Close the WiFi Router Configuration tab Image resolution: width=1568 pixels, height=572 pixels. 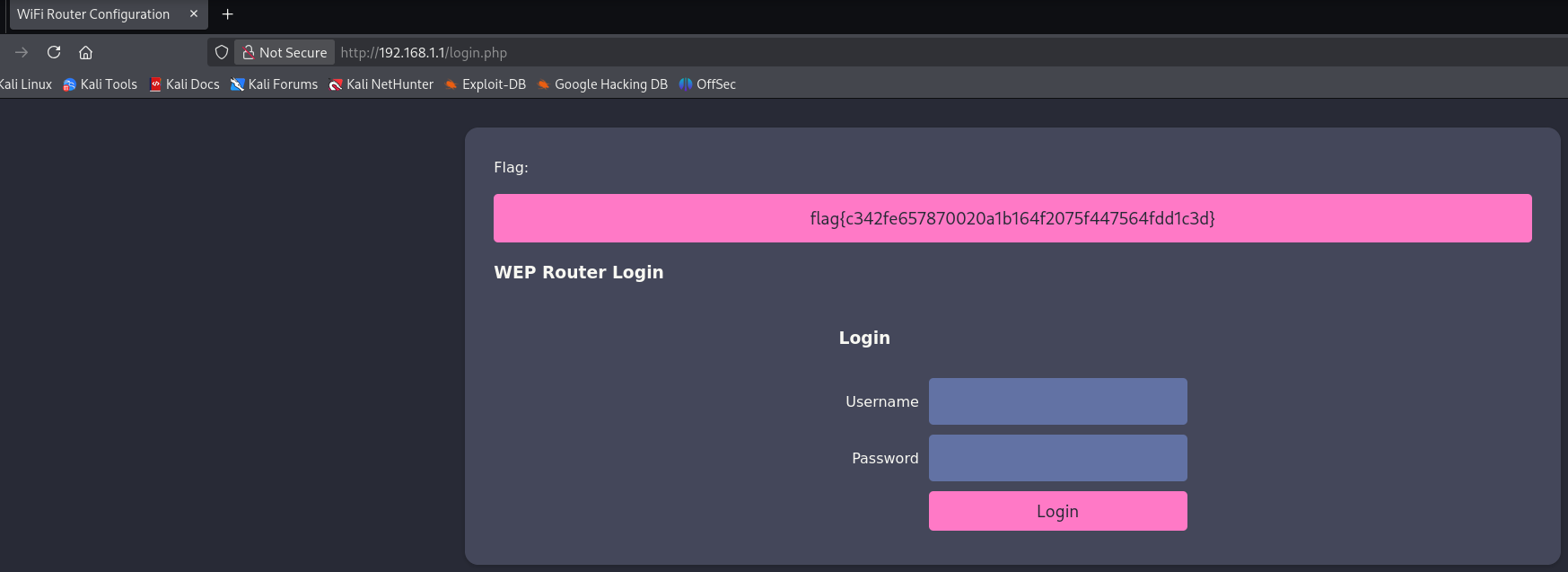click(193, 13)
